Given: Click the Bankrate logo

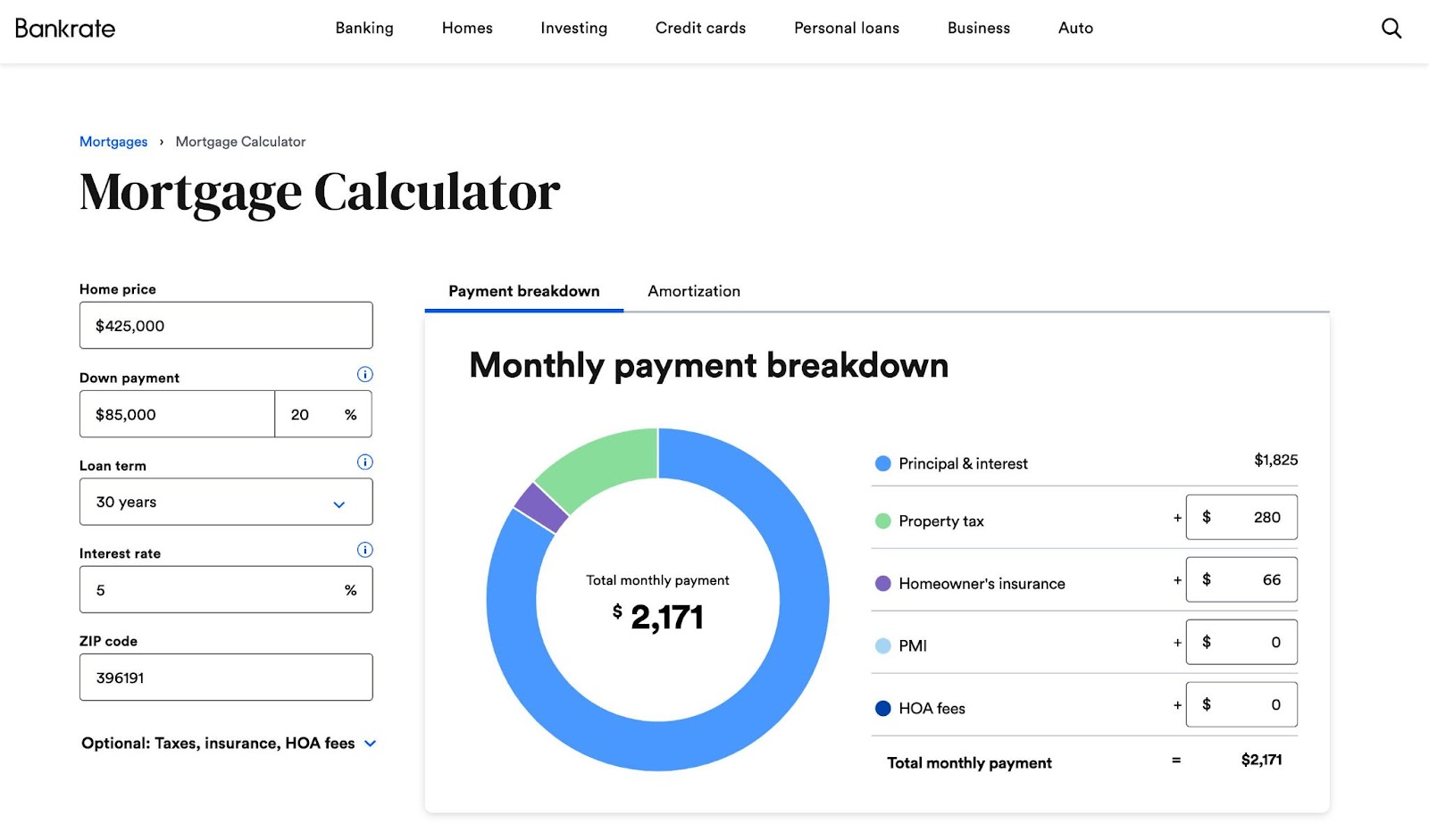Looking at the screenshot, I should 64,28.
